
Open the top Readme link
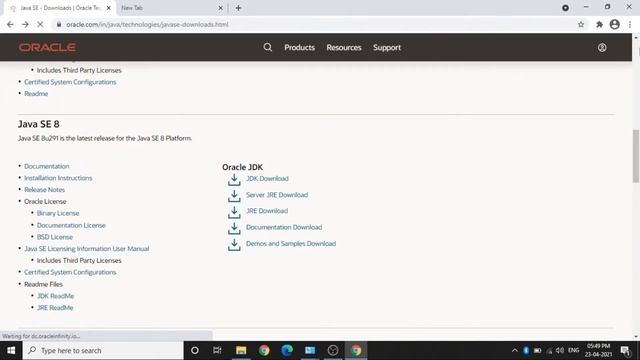click(36, 93)
